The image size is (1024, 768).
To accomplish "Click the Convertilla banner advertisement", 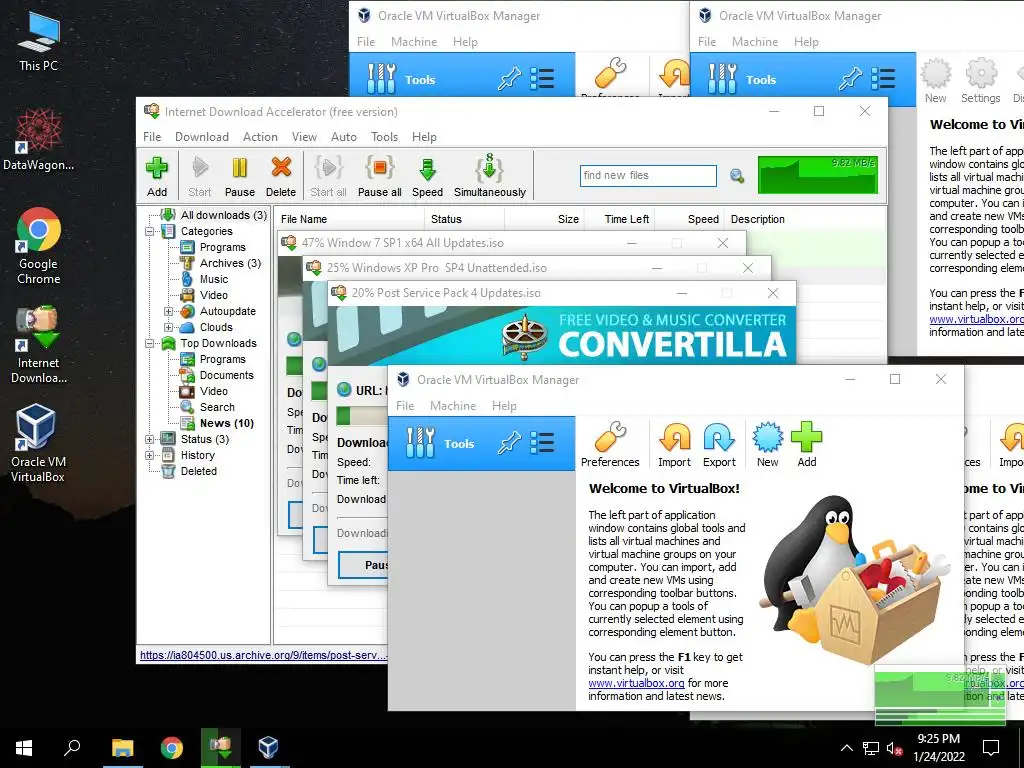I will pyautogui.click(x=562, y=335).
